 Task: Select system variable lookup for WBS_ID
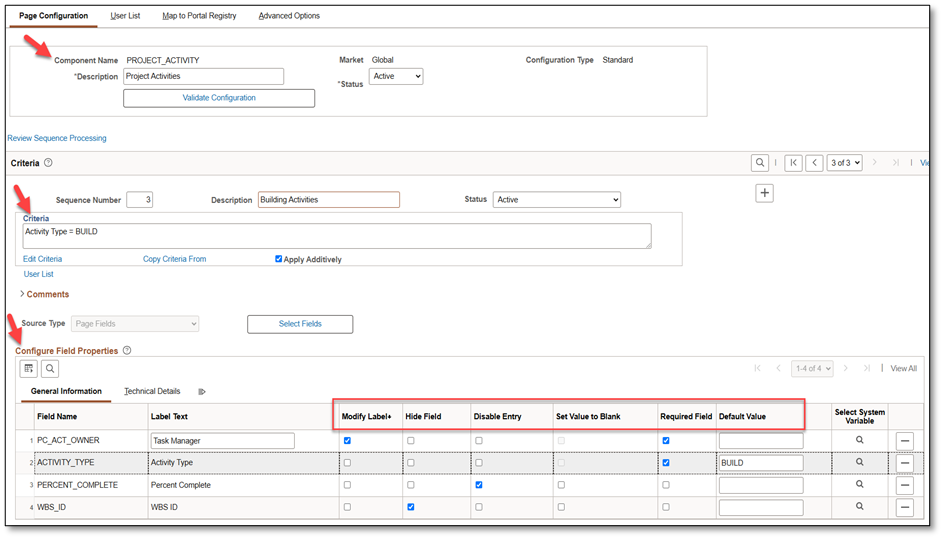[x=859, y=507]
